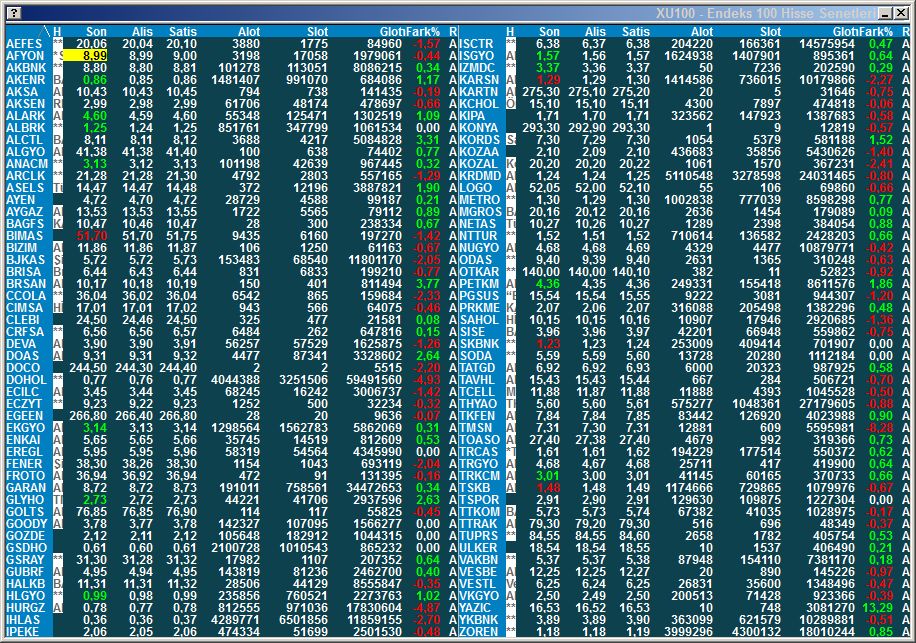Click the question mark help icon

[14, 13]
